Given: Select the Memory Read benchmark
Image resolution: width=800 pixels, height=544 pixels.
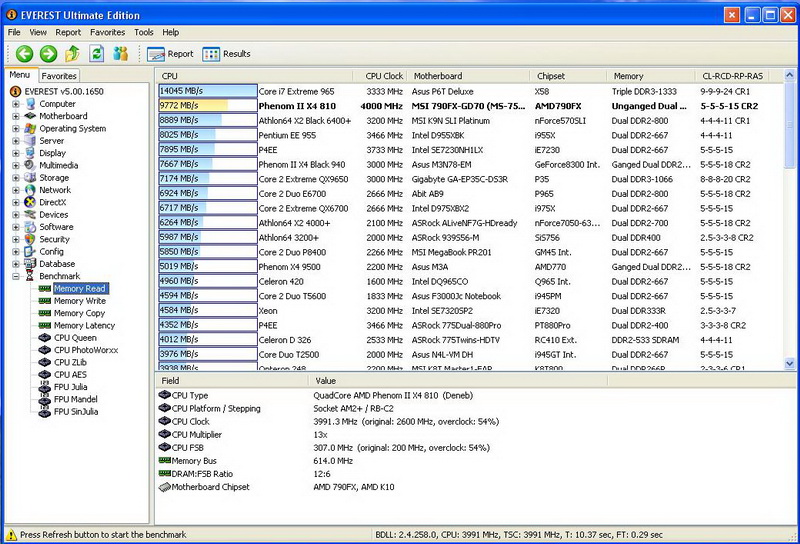Looking at the screenshot, I should pyautogui.click(x=80, y=288).
